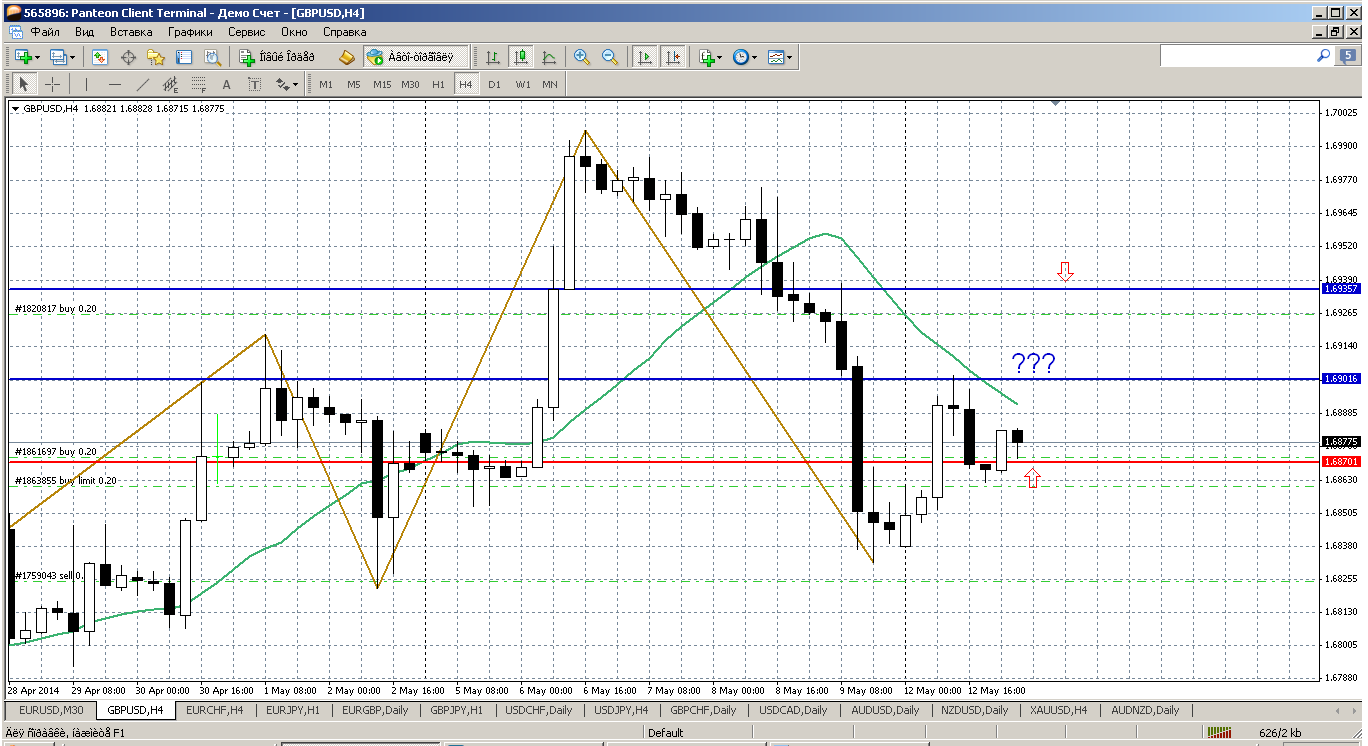Screen dimensions: 1368x746
Task: Toggle the Market Watch window
Action: 100,57
